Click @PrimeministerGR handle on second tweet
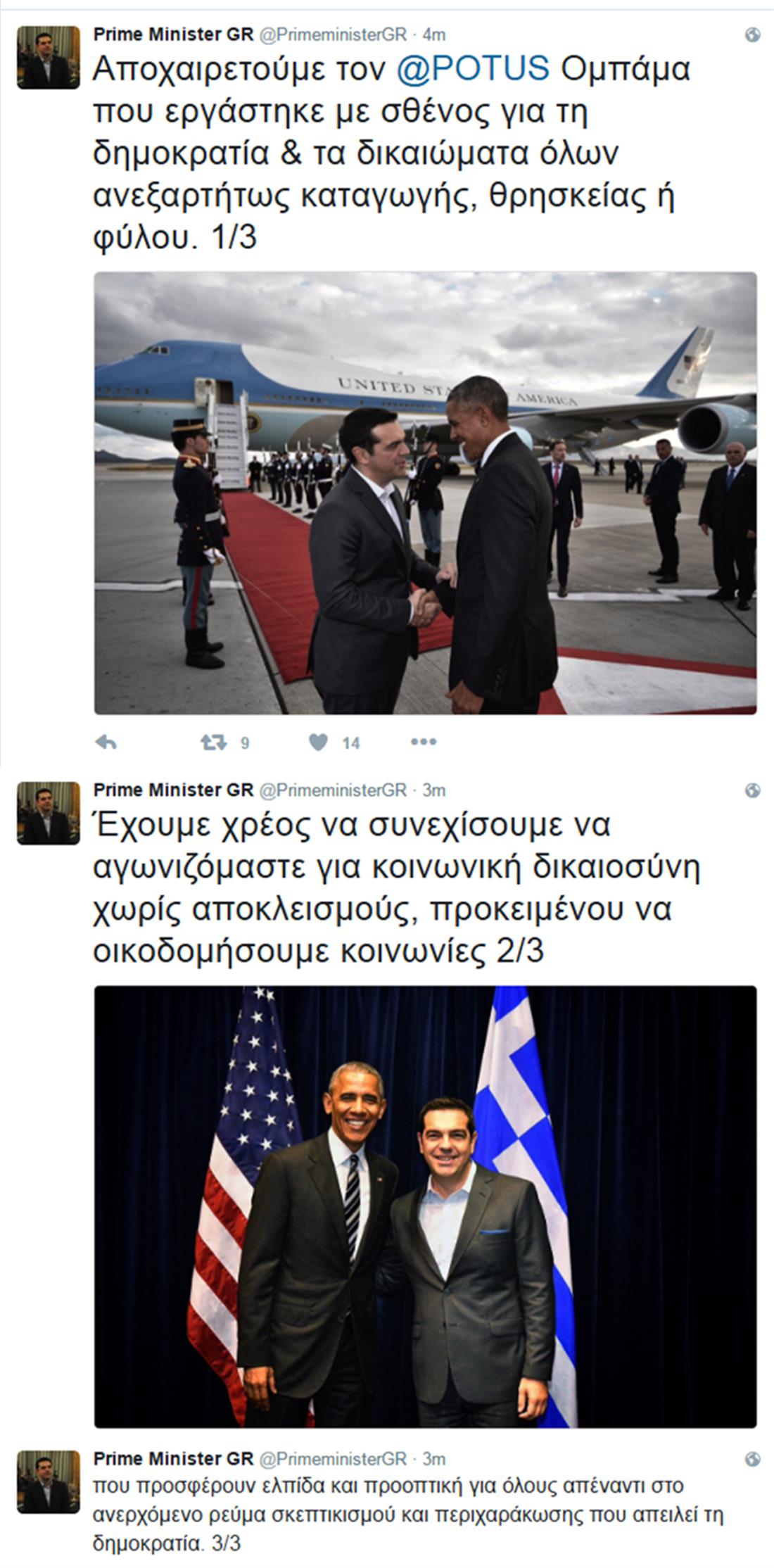 click(x=334, y=790)
